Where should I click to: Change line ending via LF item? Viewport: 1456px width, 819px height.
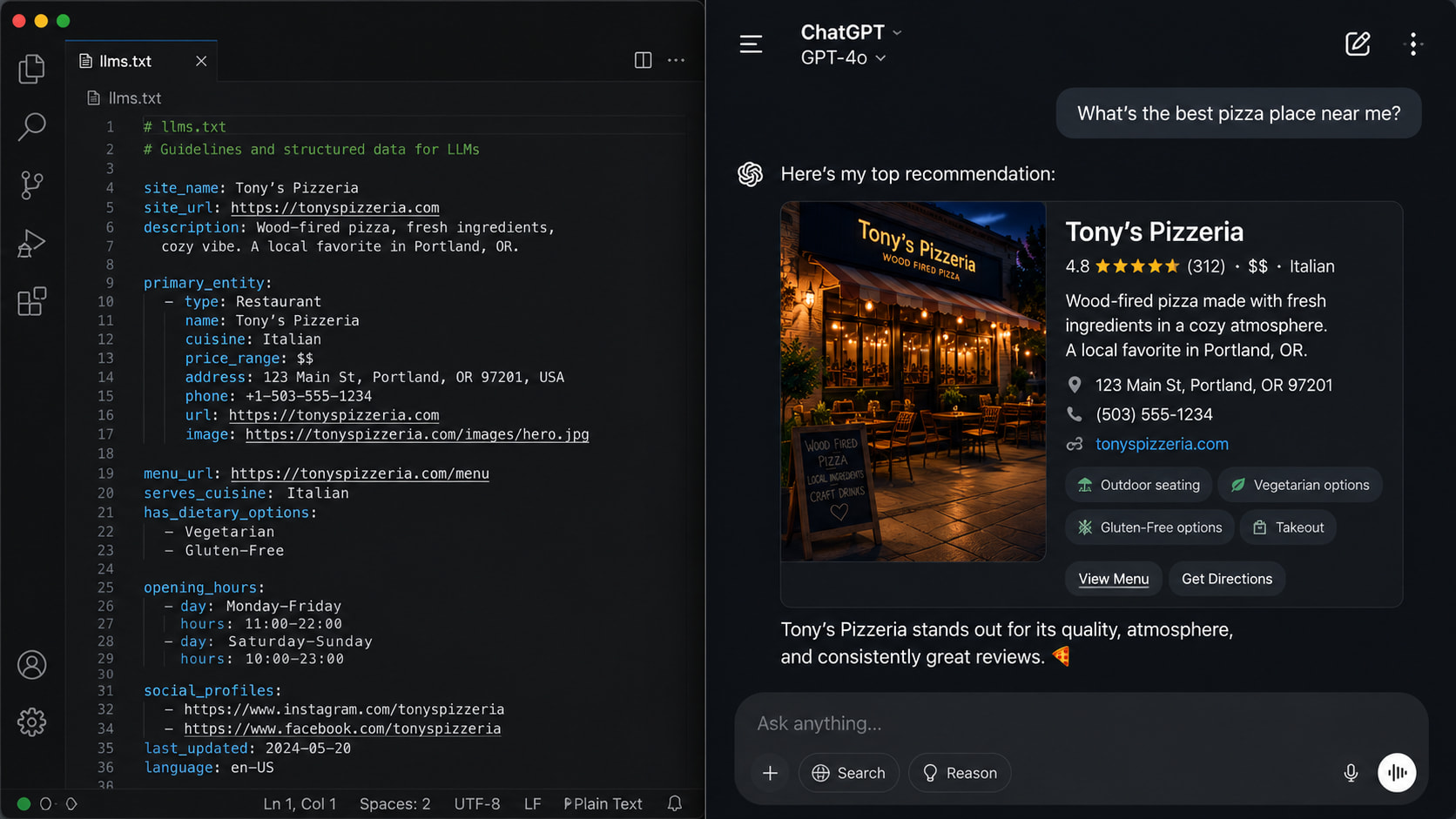(x=533, y=803)
